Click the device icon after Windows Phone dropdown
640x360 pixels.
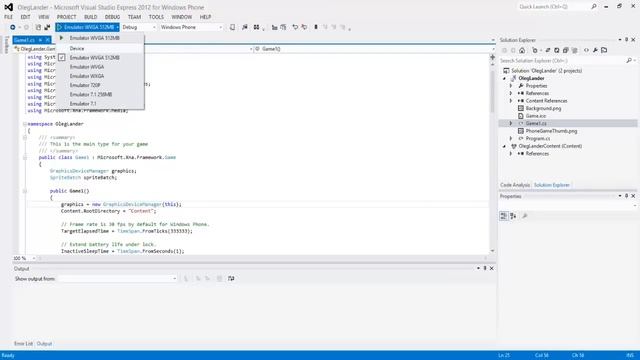pyautogui.click(x=232, y=27)
